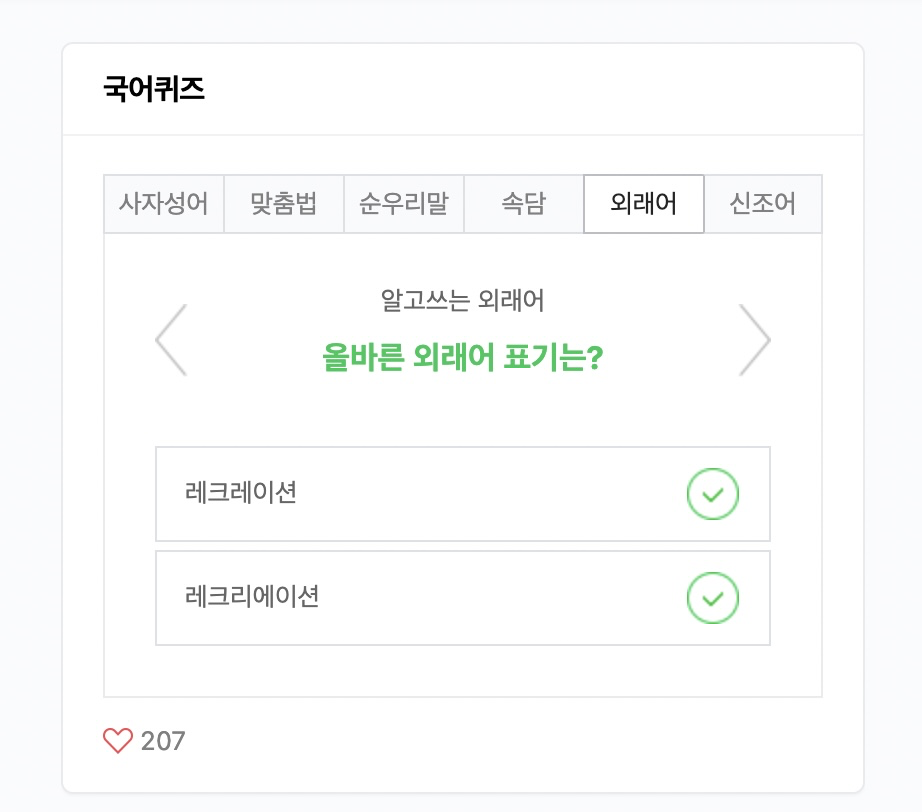
Task: Click the 레크리에이션 answer text label
Action: point(252,597)
